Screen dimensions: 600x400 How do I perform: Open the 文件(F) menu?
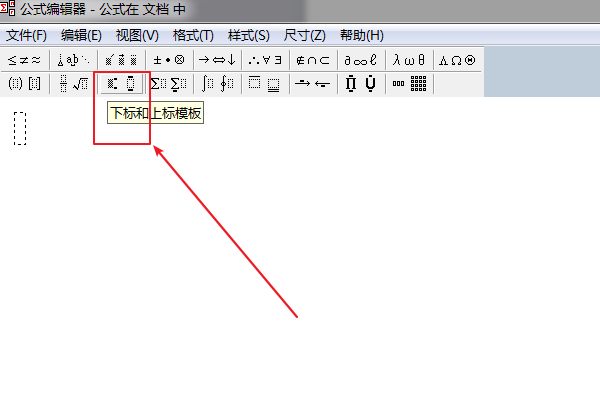pos(26,36)
